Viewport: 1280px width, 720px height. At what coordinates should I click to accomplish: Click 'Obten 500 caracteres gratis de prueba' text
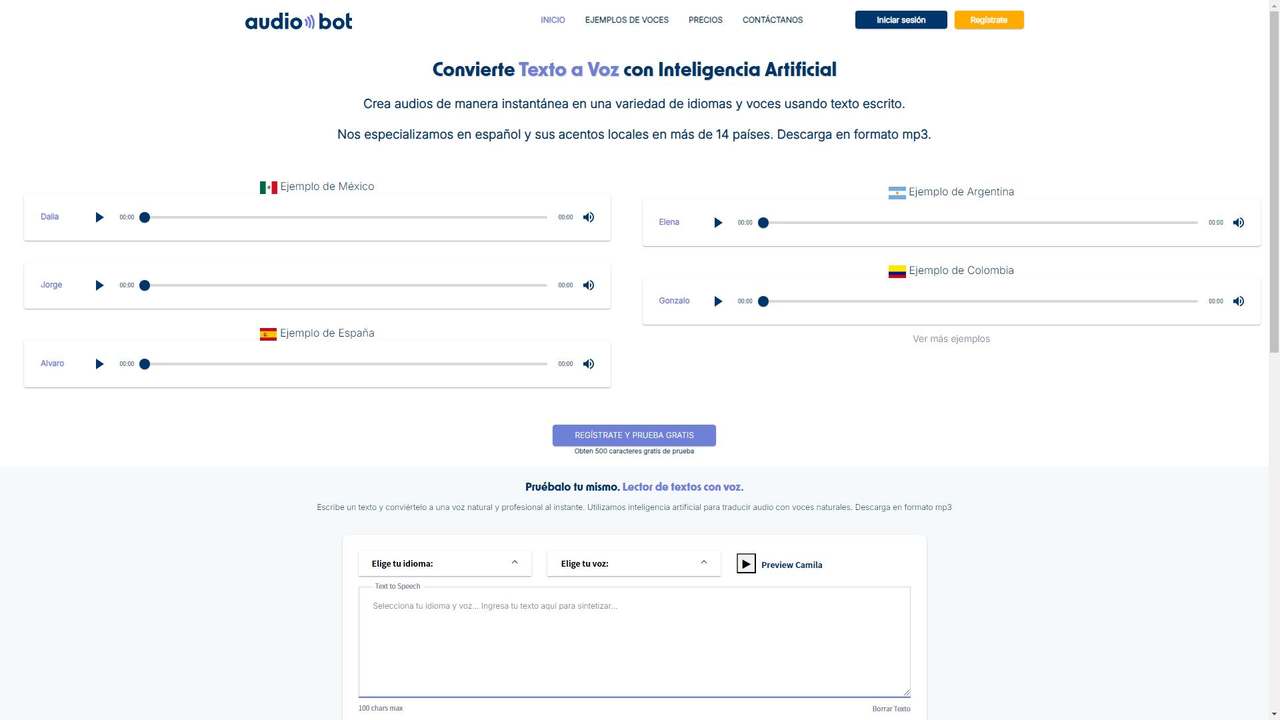634,451
